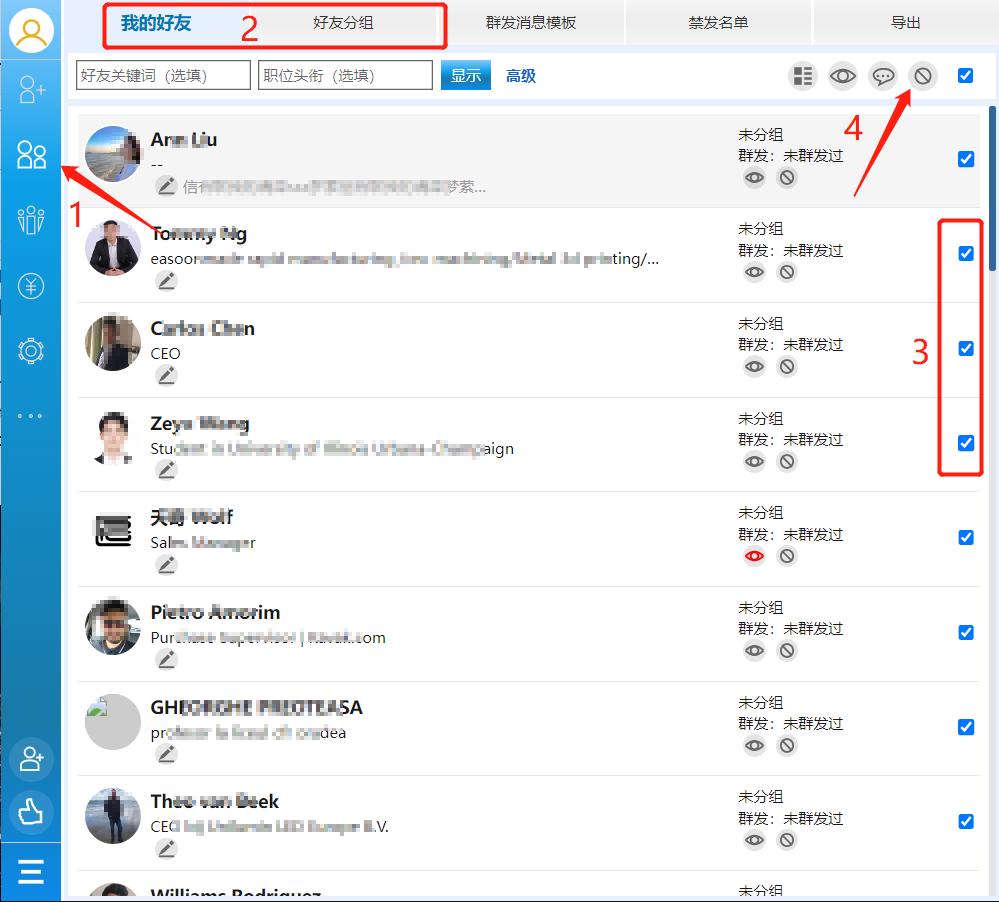Expand the three dots more menu in sidebar
Viewport: 999px width, 902px height.
(x=31, y=416)
